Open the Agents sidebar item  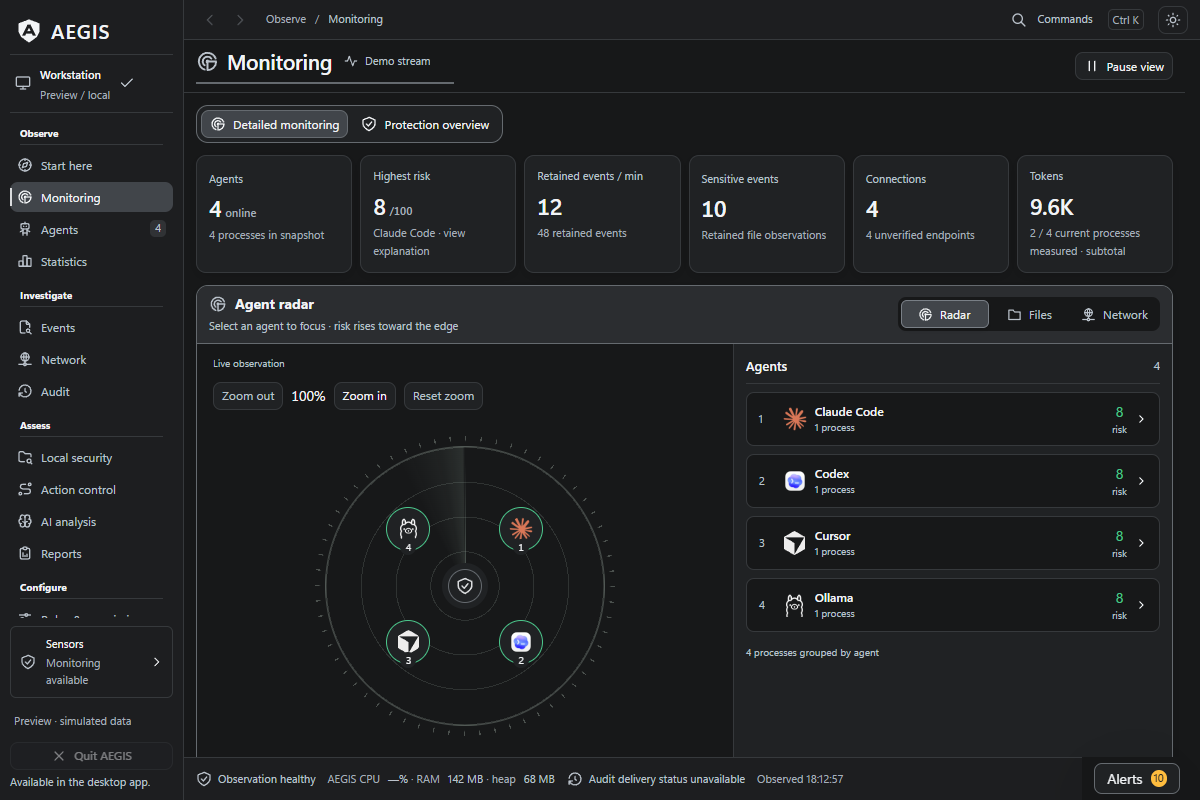click(91, 230)
